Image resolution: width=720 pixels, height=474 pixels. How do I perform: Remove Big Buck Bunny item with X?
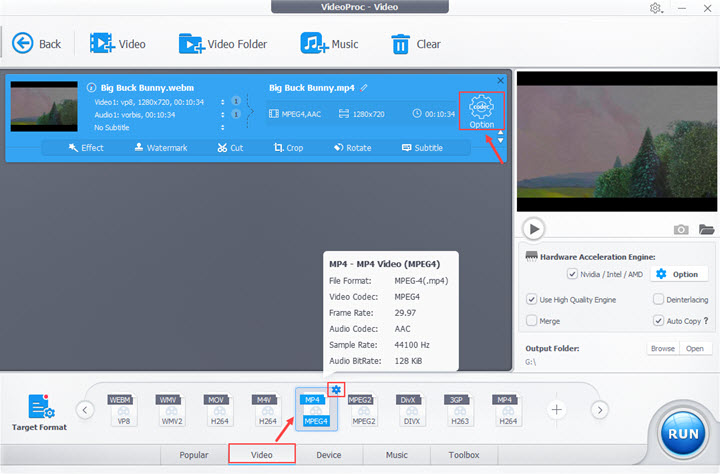(500, 80)
